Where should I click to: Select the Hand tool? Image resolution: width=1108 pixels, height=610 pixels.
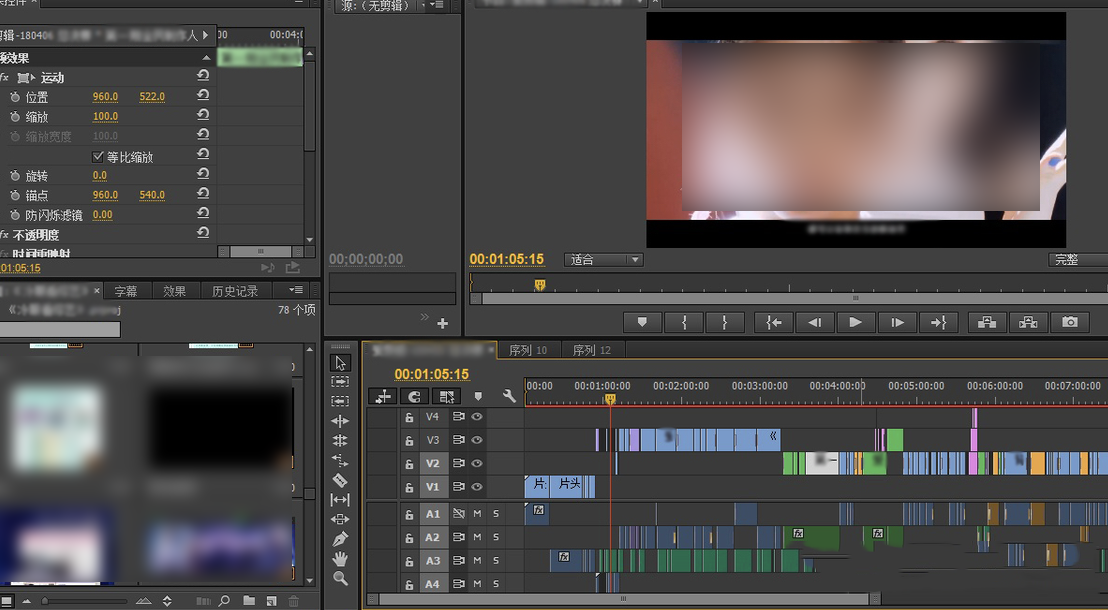(340, 558)
